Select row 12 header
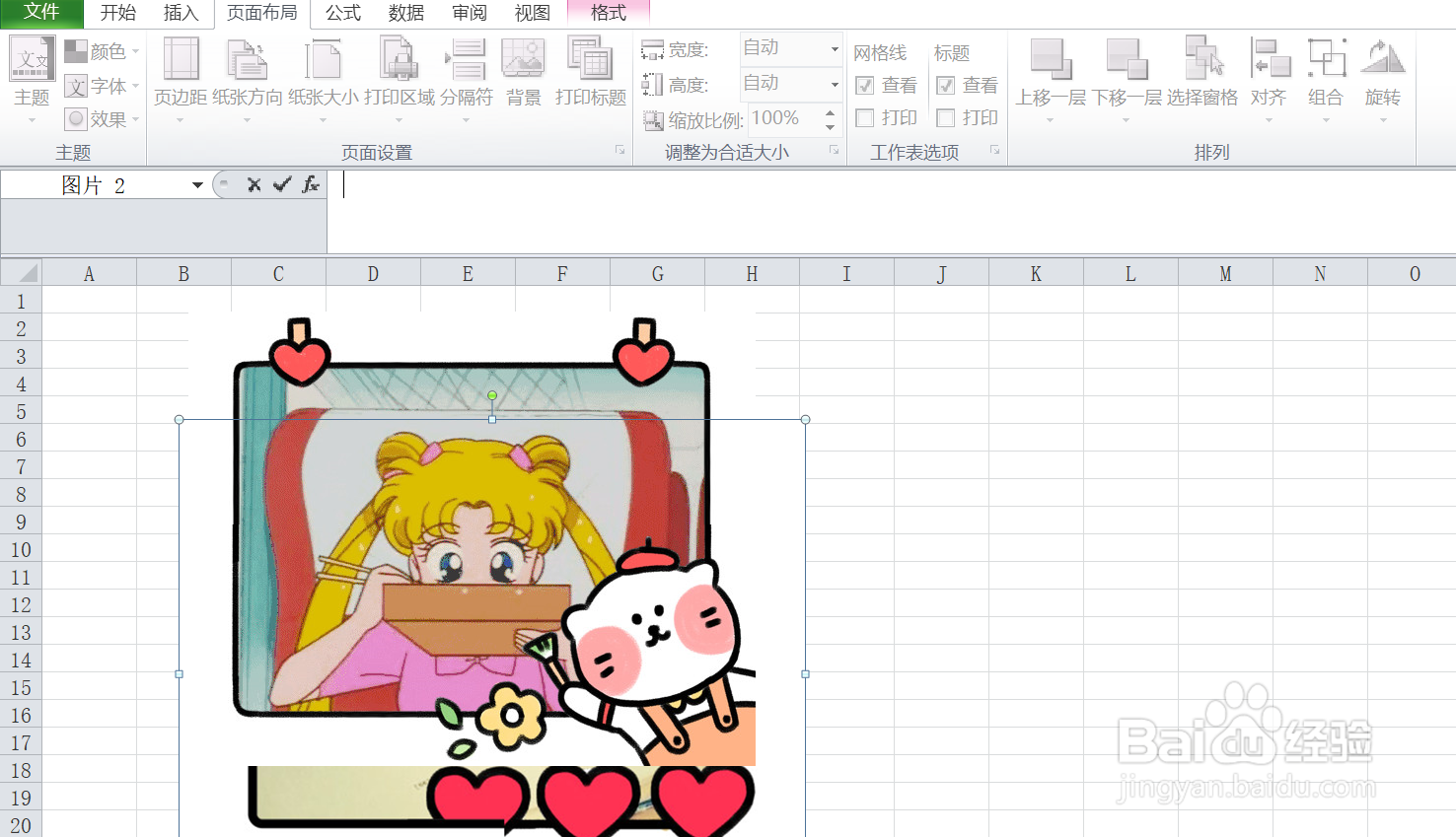 point(21,604)
